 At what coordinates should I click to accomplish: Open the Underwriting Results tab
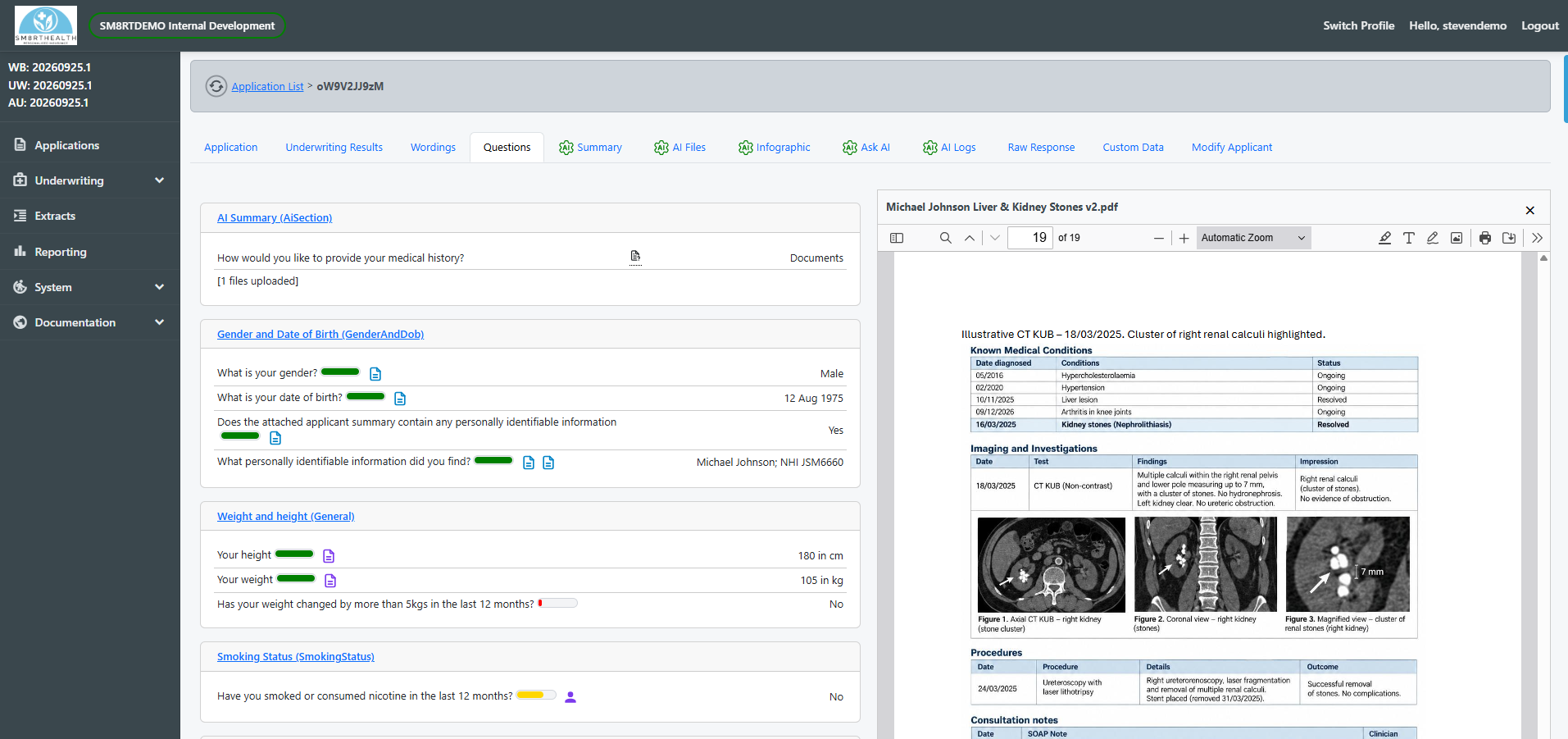(x=334, y=148)
